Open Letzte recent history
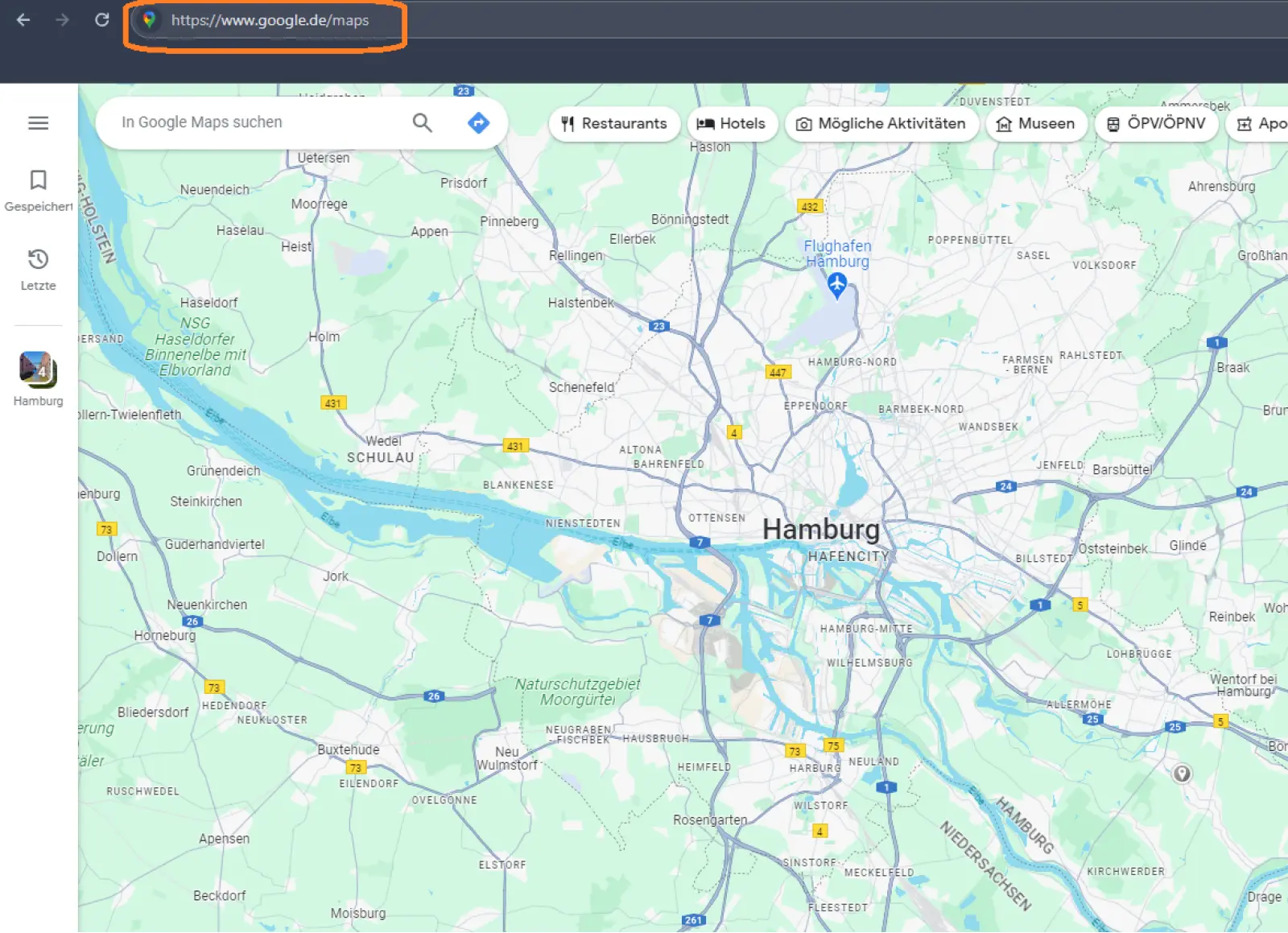 [x=38, y=270]
